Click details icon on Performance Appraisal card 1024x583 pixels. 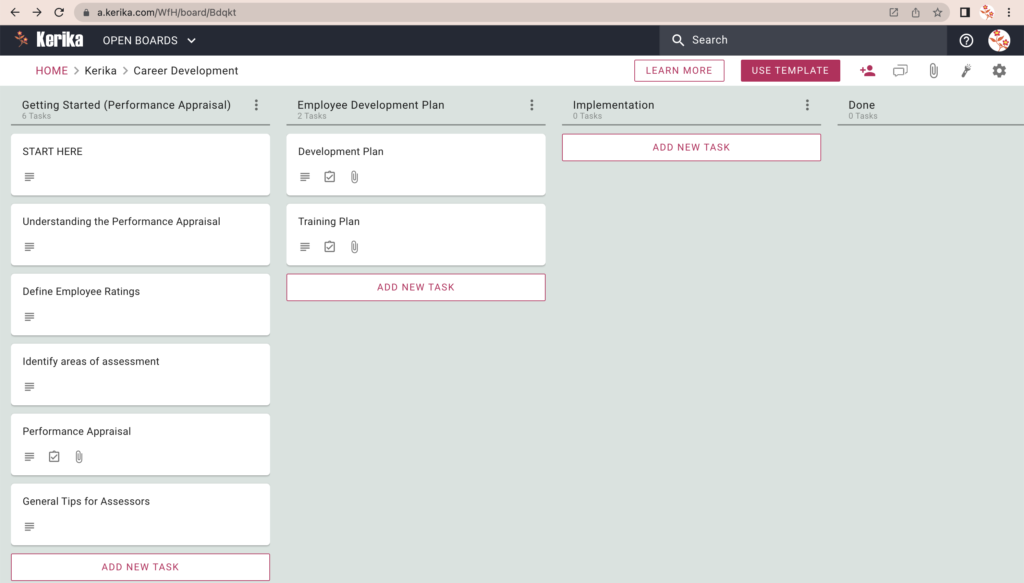[x=29, y=457]
